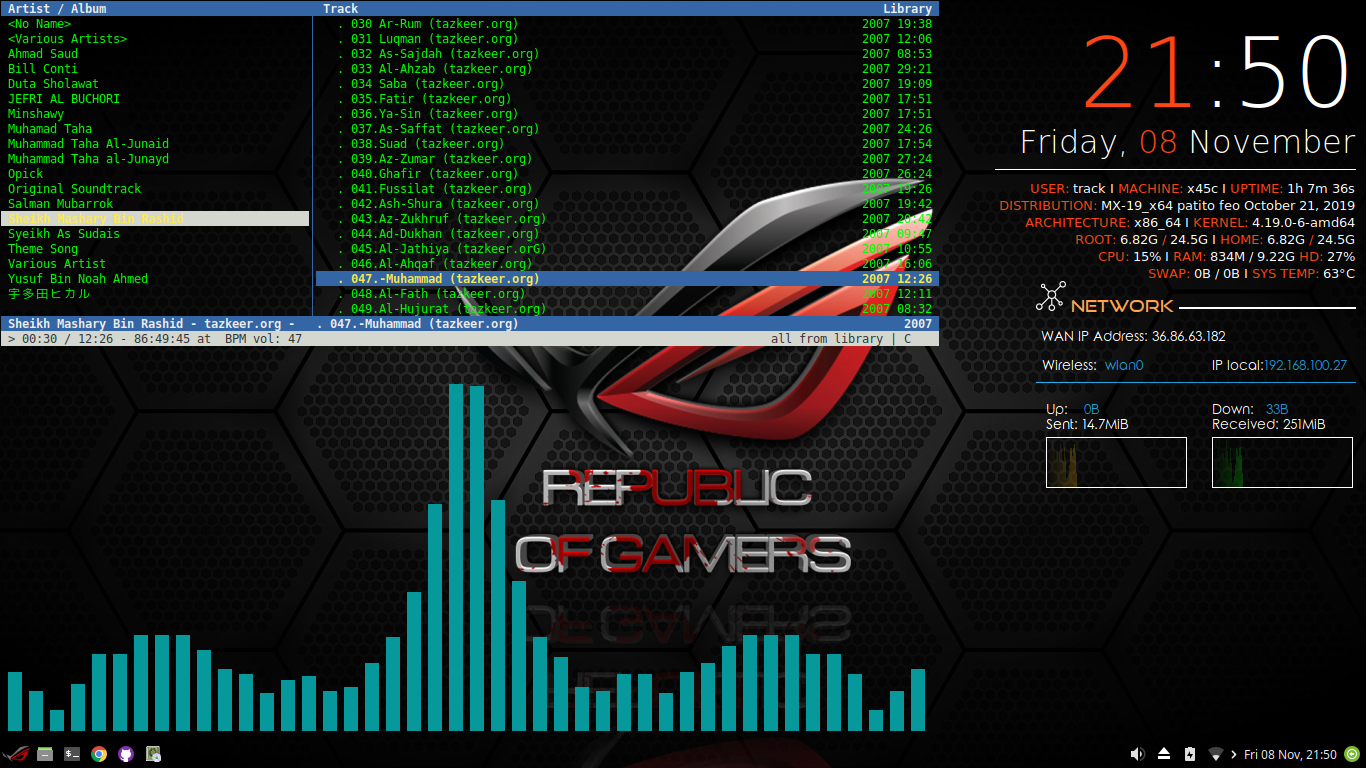The image size is (1366, 768).
Task: Open the battery power tray icon
Action: pyautogui.click(x=1190, y=754)
